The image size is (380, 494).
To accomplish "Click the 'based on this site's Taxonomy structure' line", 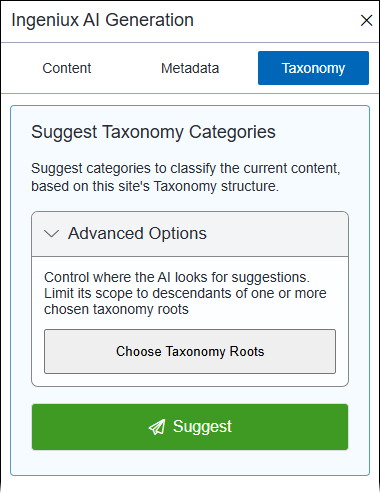I will point(155,186).
